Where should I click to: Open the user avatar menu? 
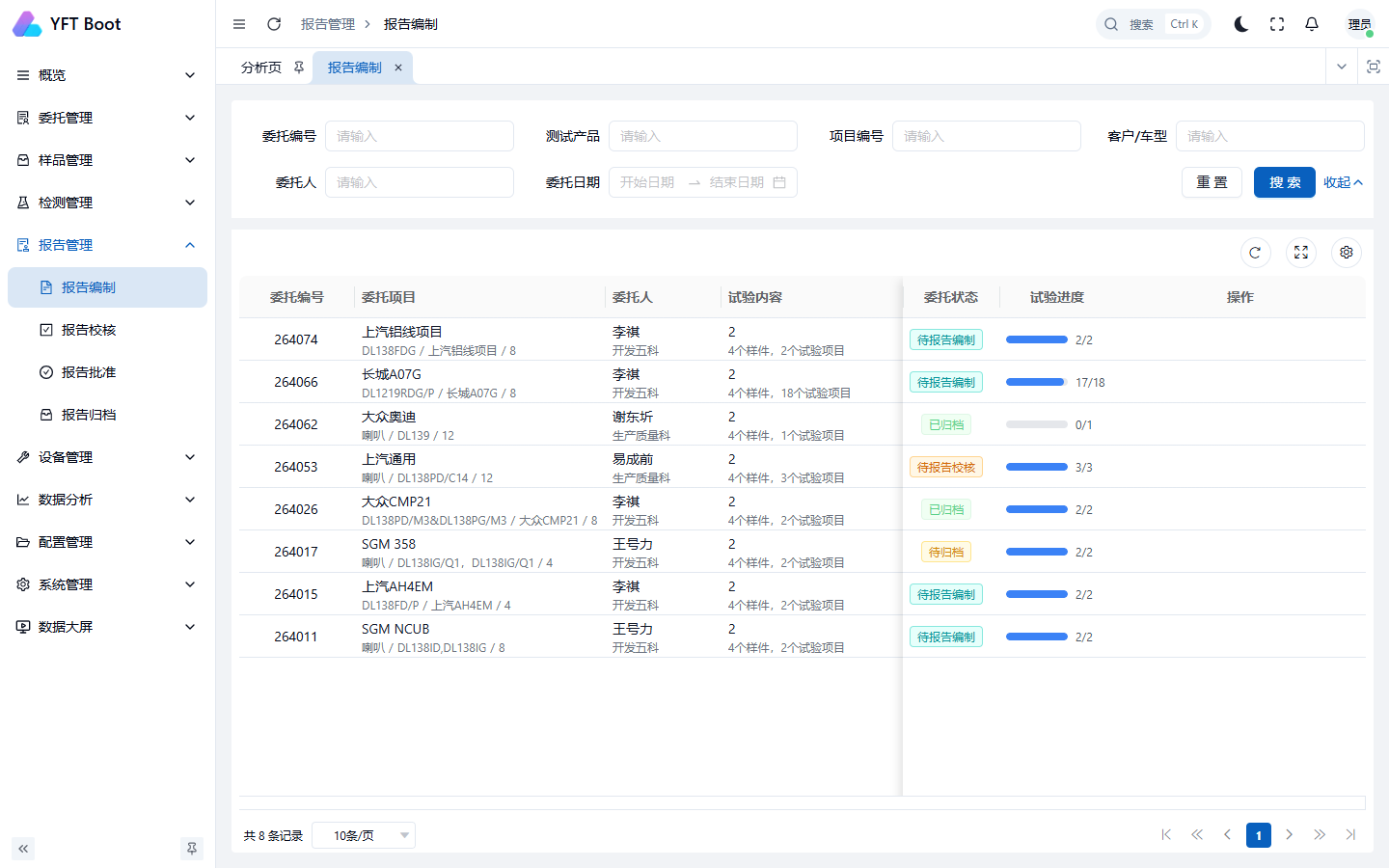coord(1360,24)
